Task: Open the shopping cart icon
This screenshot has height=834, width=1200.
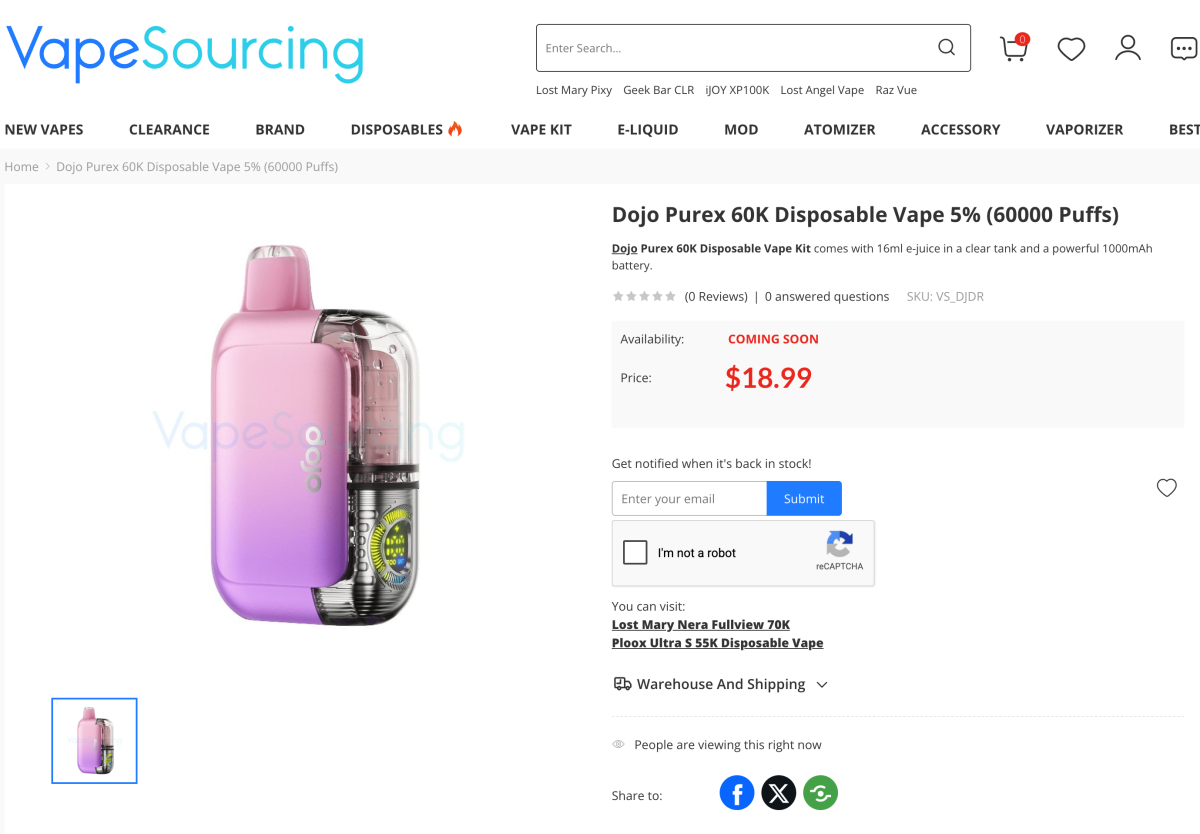Action: point(1013,47)
